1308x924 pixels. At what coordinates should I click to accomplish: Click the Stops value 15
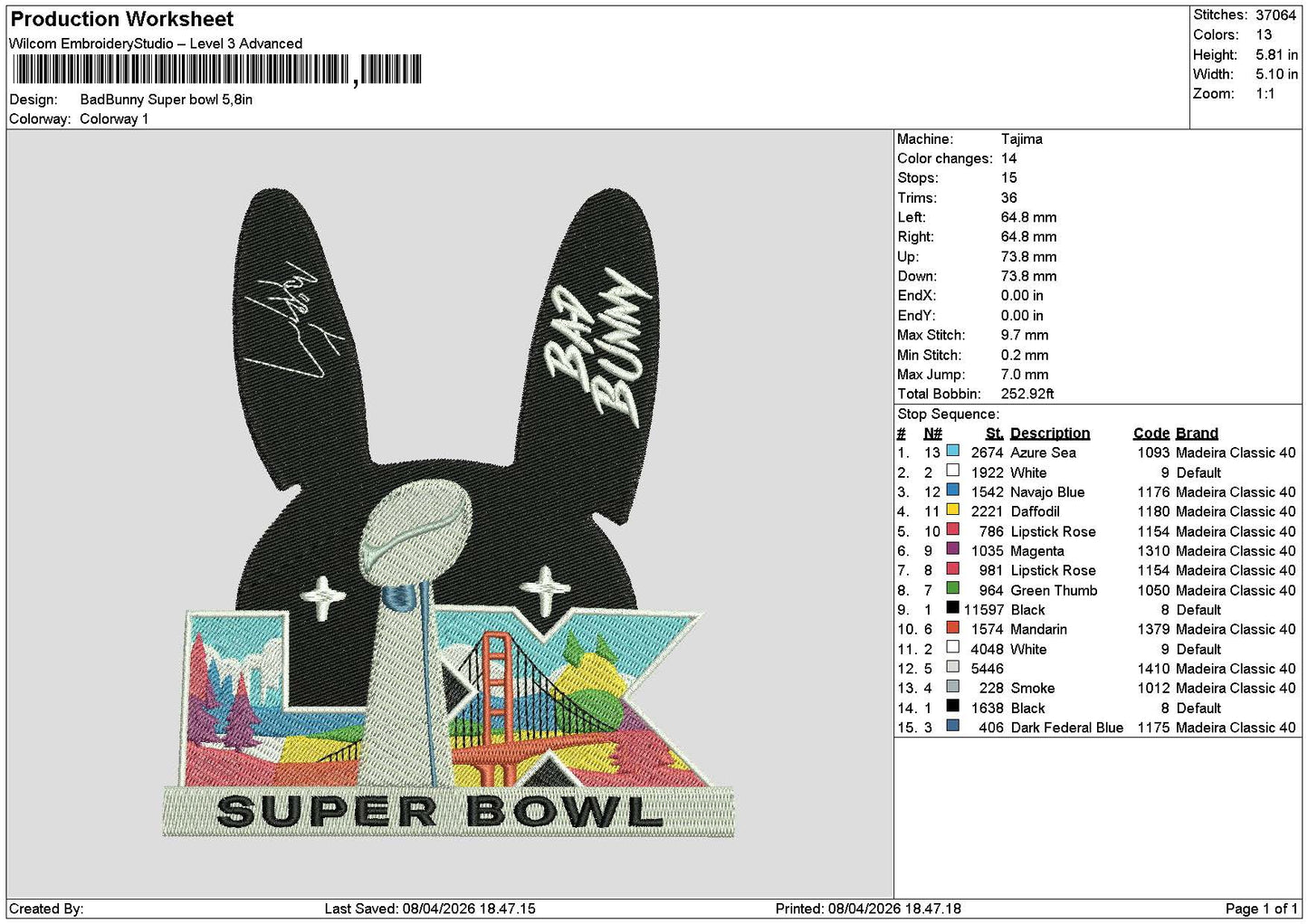(1009, 178)
